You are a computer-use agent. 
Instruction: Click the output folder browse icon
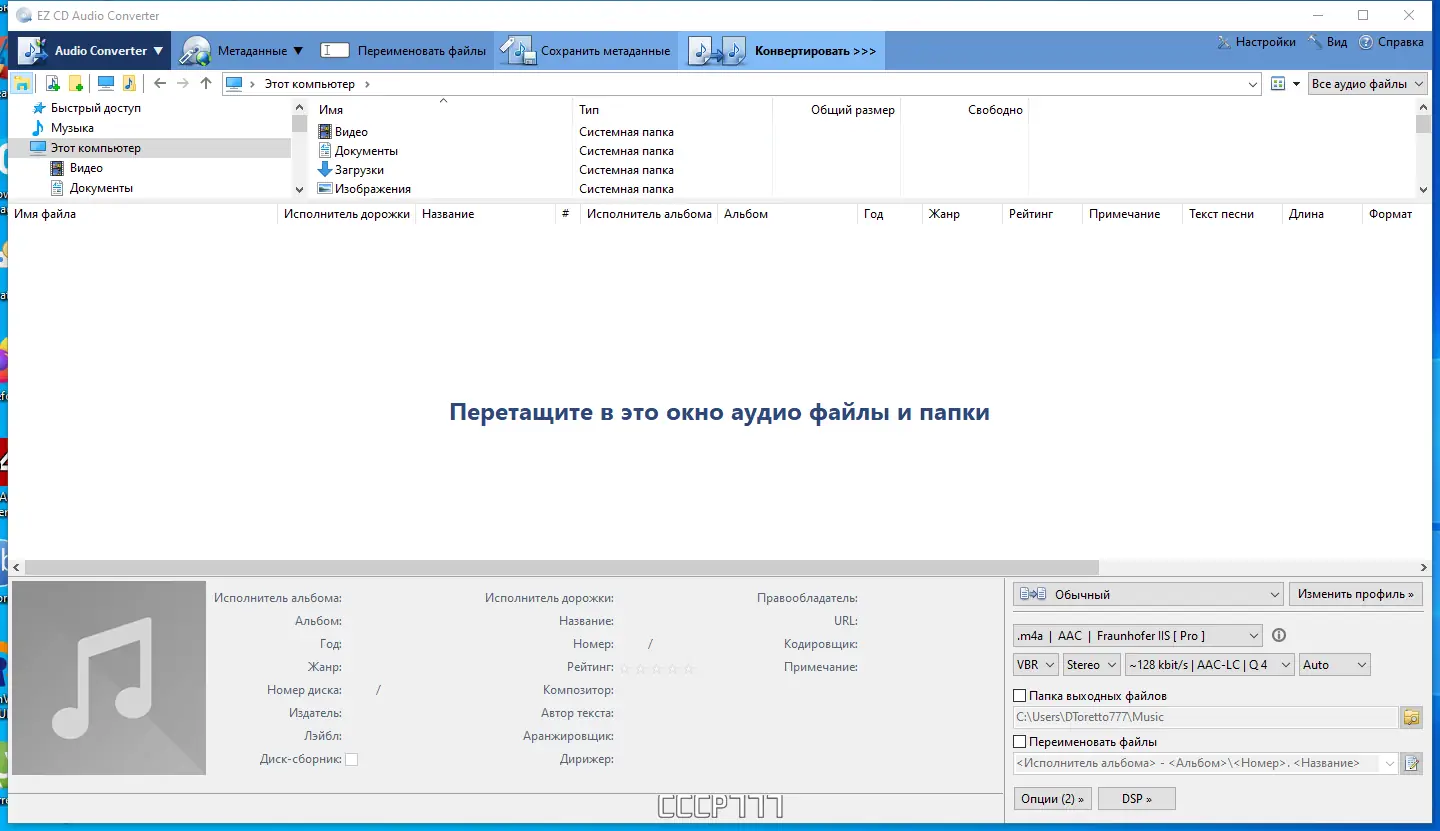[1412, 717]
